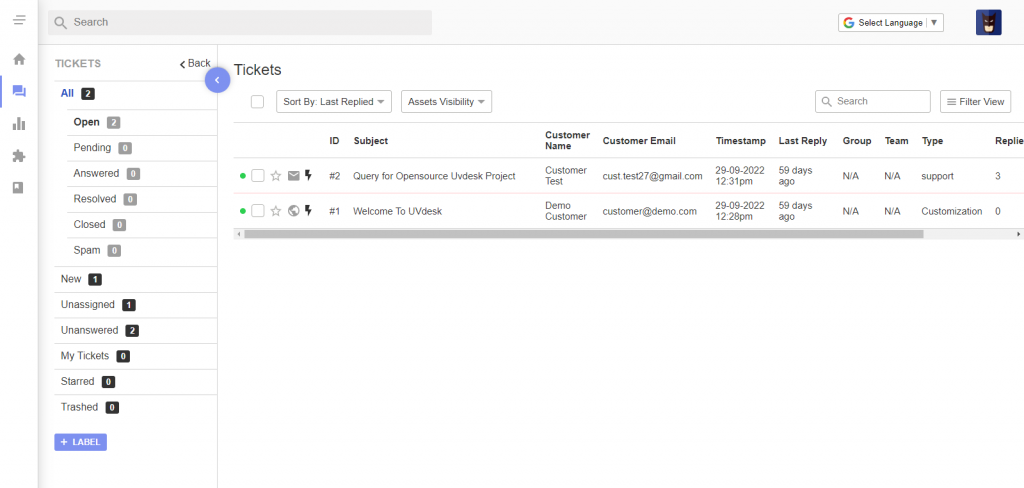Star ticket #2 Query for Opensource

pyautogui.click(x=276, y=176)
